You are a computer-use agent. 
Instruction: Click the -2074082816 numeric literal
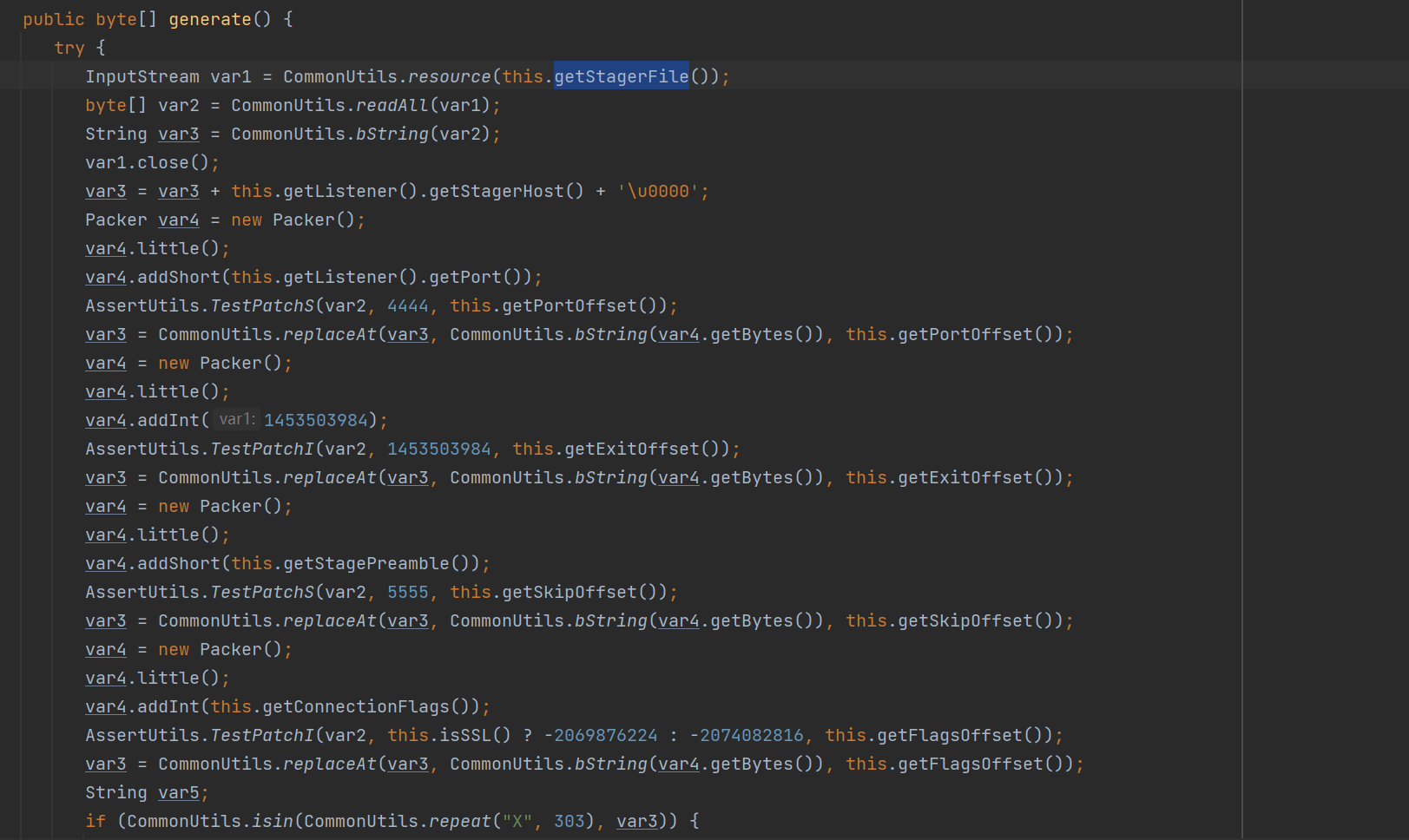click(x=747, y=735)
